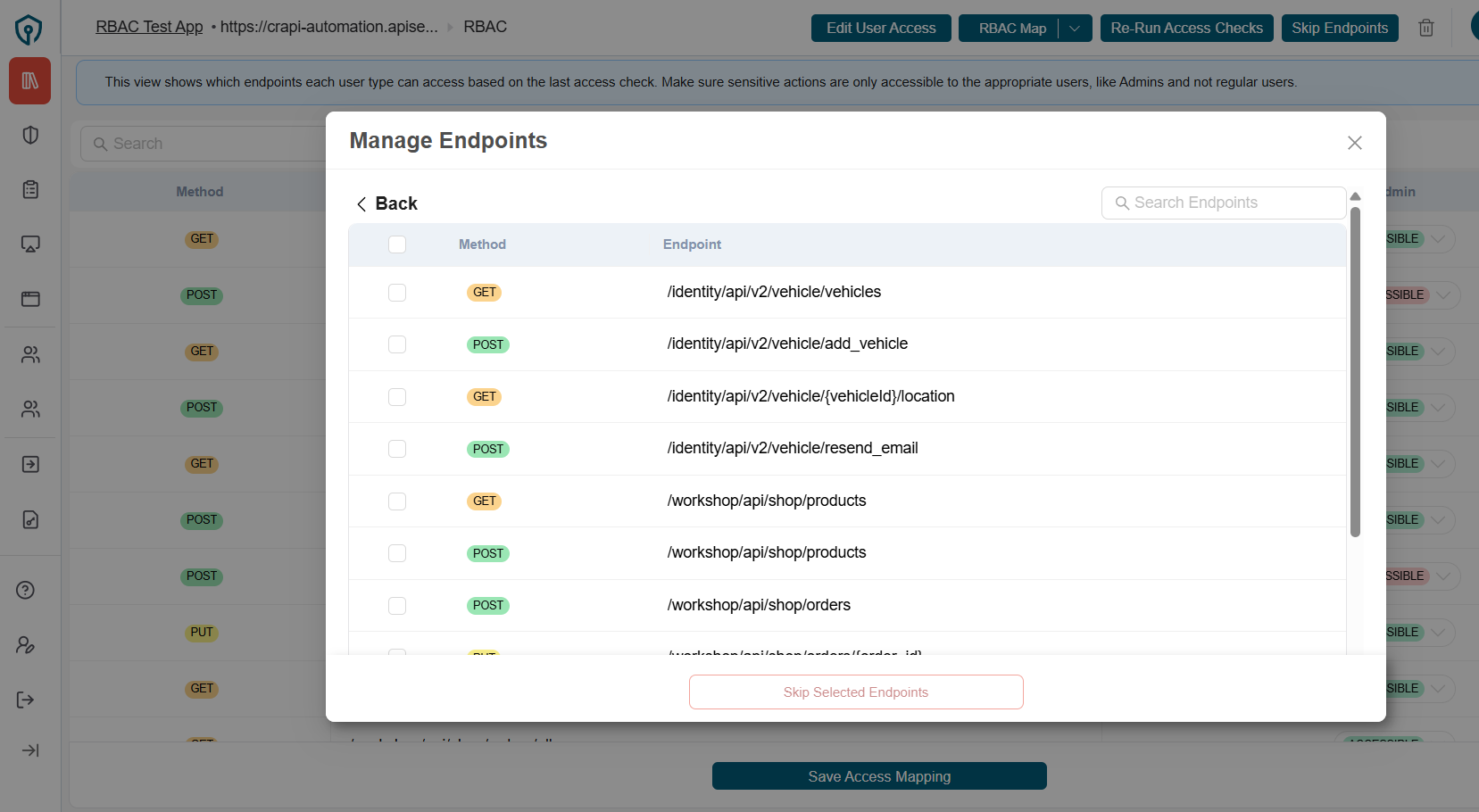This screenshot has height=812, width=1479.
Task: Open RBAC Test App breadcrumb link
Action: [x=149, y=27]
